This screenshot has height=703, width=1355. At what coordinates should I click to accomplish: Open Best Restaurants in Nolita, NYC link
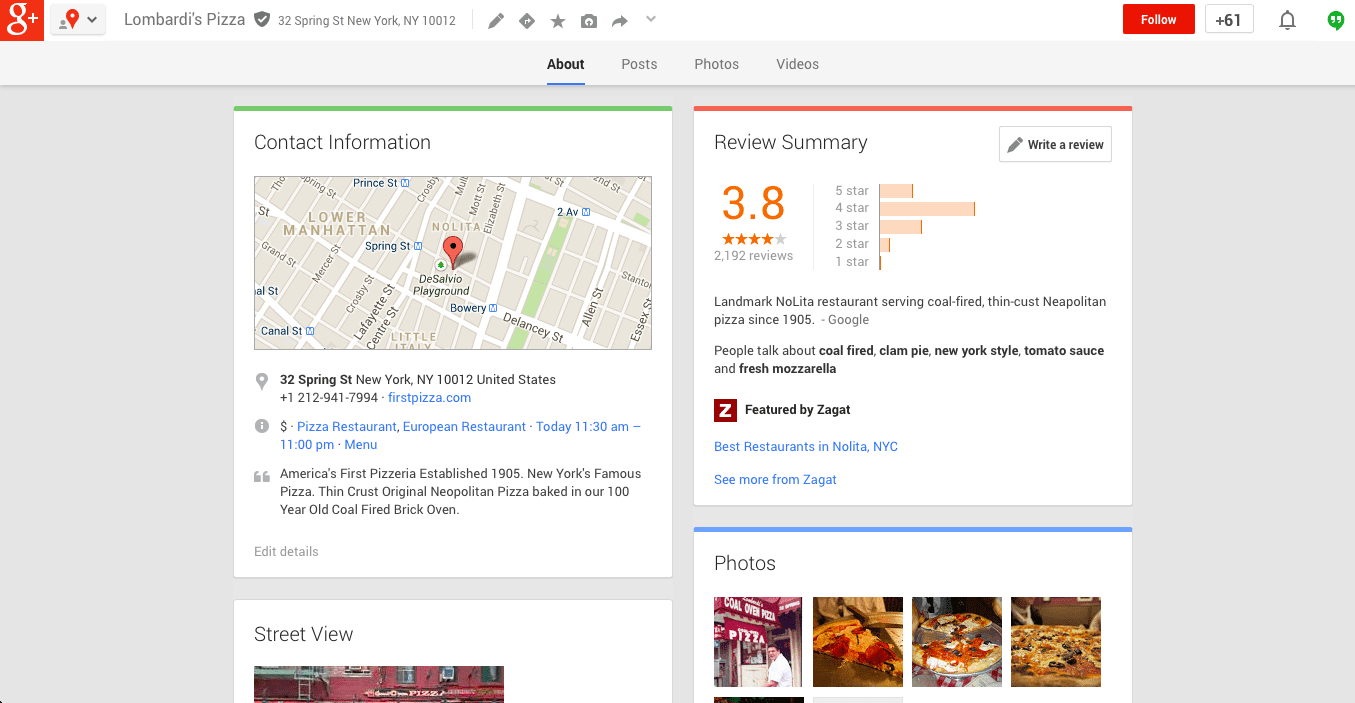[x=806, y=447]
